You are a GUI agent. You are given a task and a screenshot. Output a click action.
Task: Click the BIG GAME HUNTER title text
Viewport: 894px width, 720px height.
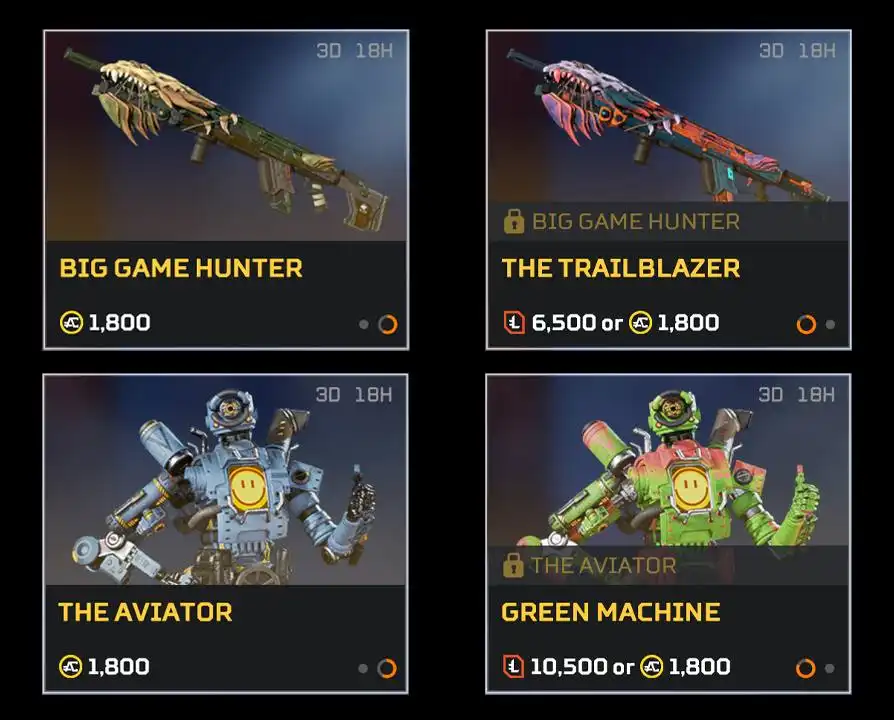click(181, 269)
